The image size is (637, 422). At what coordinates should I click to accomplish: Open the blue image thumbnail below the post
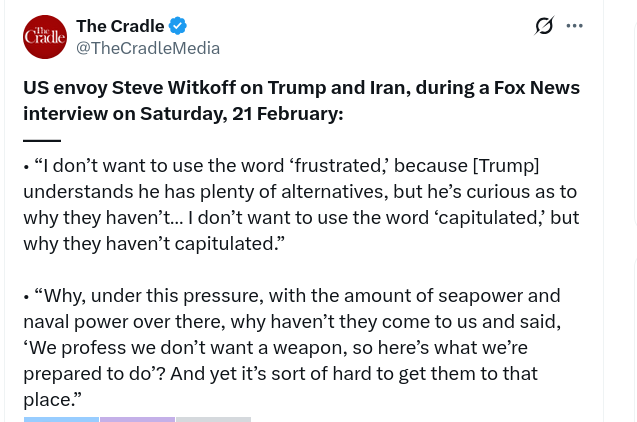pos(61,419)
